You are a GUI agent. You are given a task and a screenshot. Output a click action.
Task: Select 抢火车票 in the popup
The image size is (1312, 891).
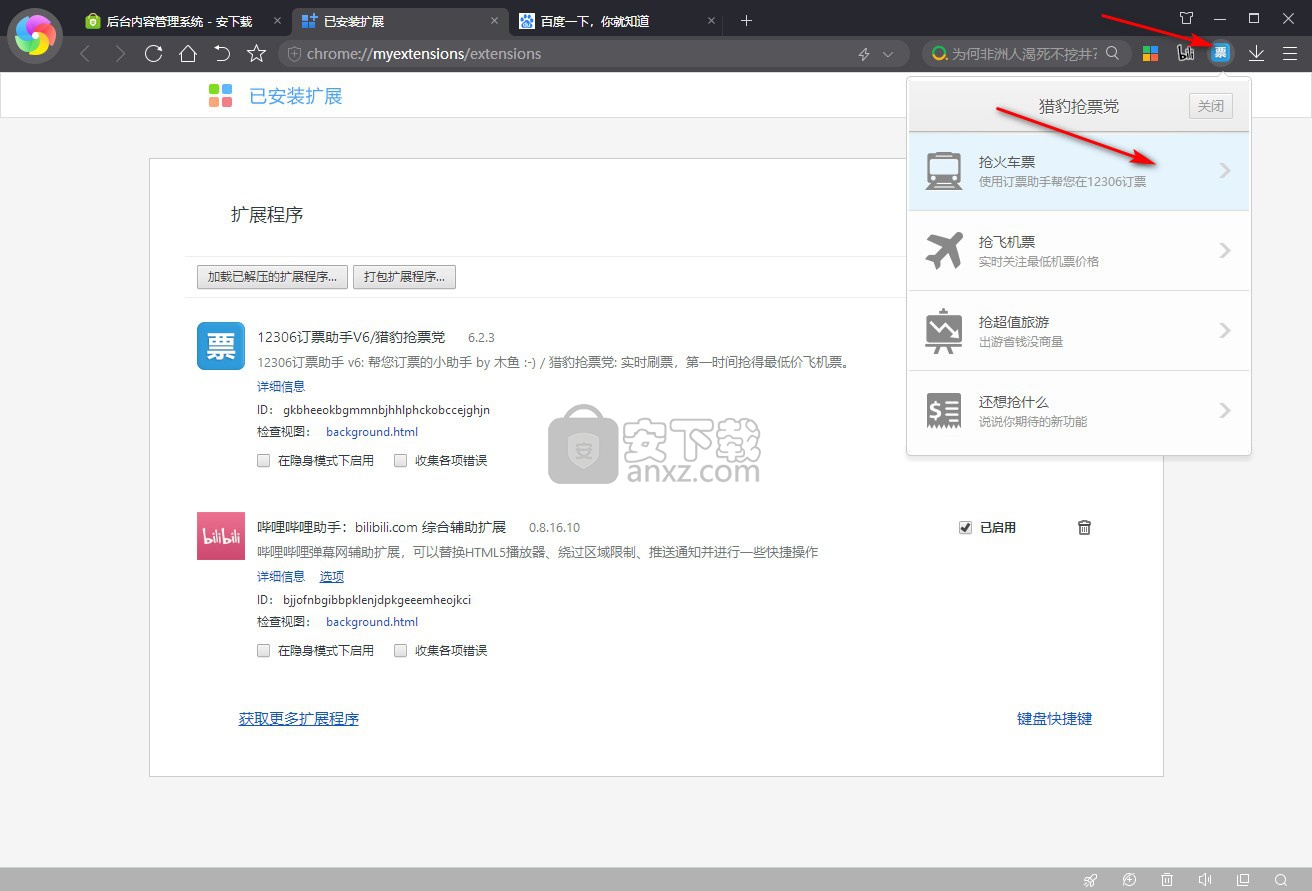[x=1079, y=171]
